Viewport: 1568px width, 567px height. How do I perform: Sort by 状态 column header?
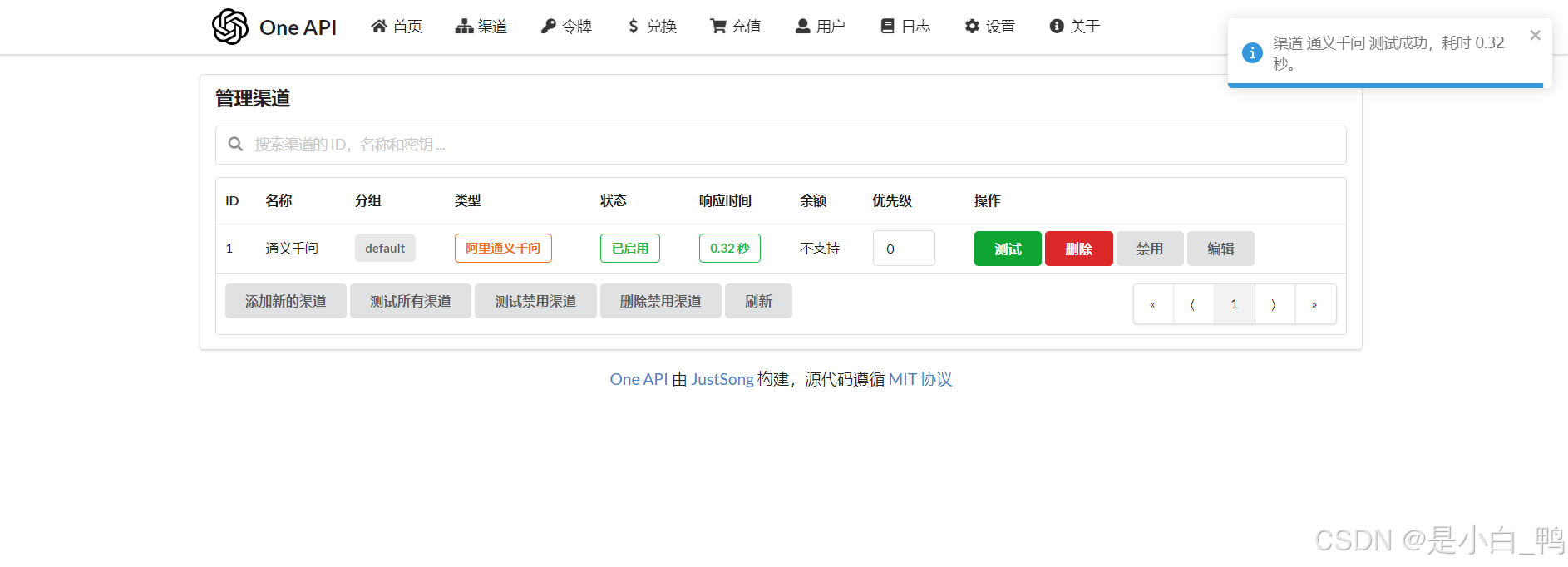[614, 201]
